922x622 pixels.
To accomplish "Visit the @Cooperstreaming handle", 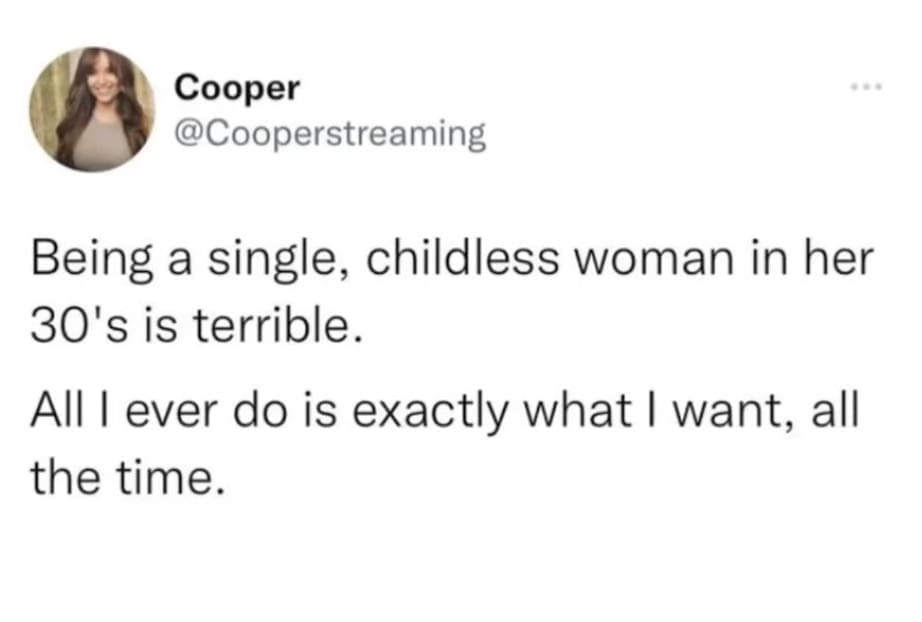I will pyautogui.click(x=330, y=132).
